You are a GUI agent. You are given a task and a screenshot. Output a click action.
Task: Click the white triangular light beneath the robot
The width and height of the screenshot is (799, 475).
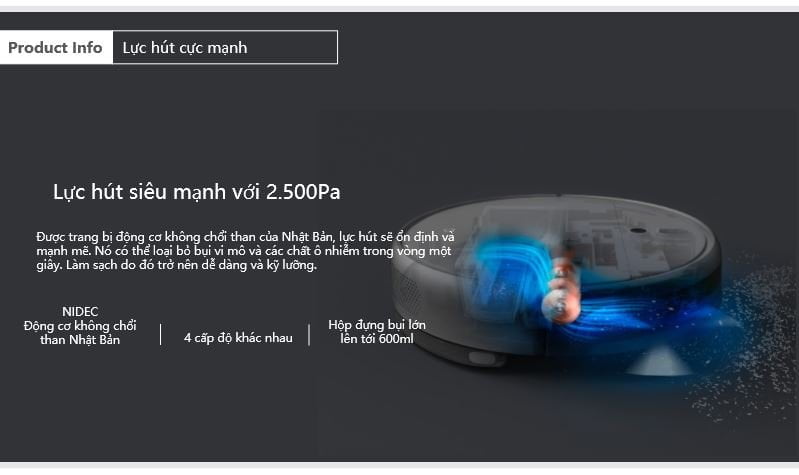(661, 360)
